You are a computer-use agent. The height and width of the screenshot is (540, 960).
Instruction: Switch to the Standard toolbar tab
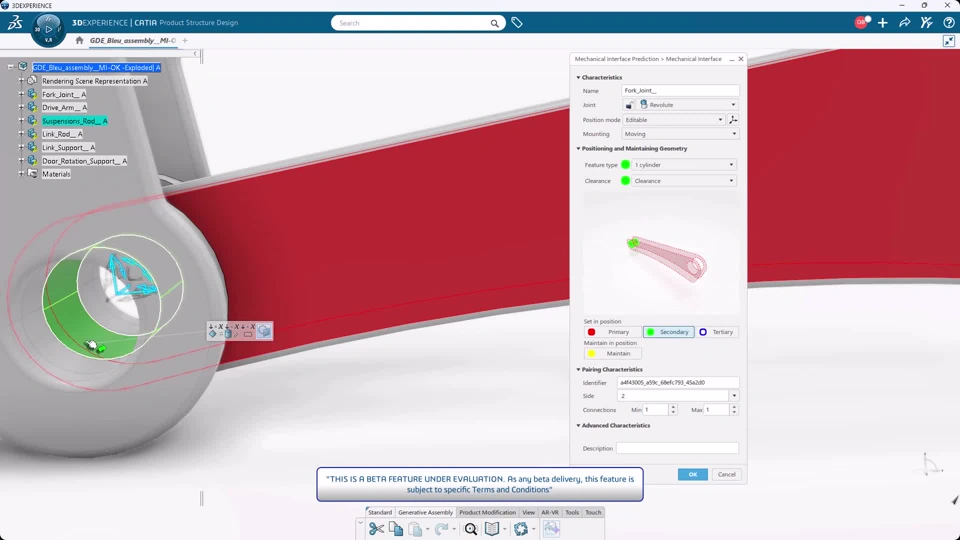click(x=380, y=512)
